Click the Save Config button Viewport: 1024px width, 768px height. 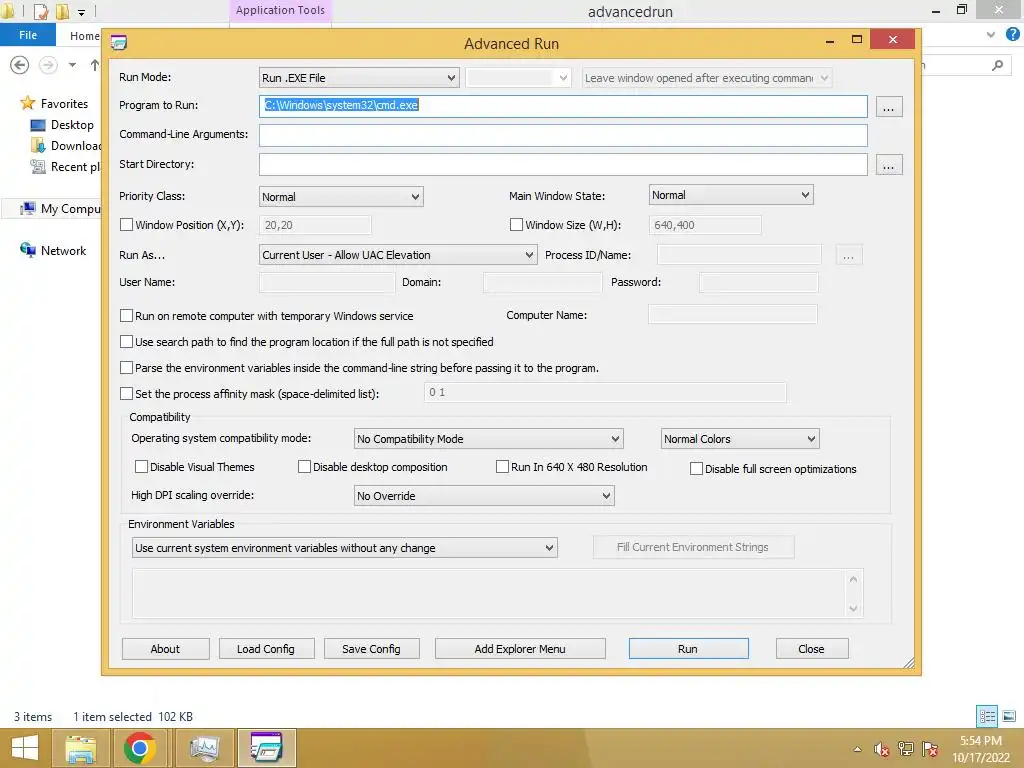372,648
